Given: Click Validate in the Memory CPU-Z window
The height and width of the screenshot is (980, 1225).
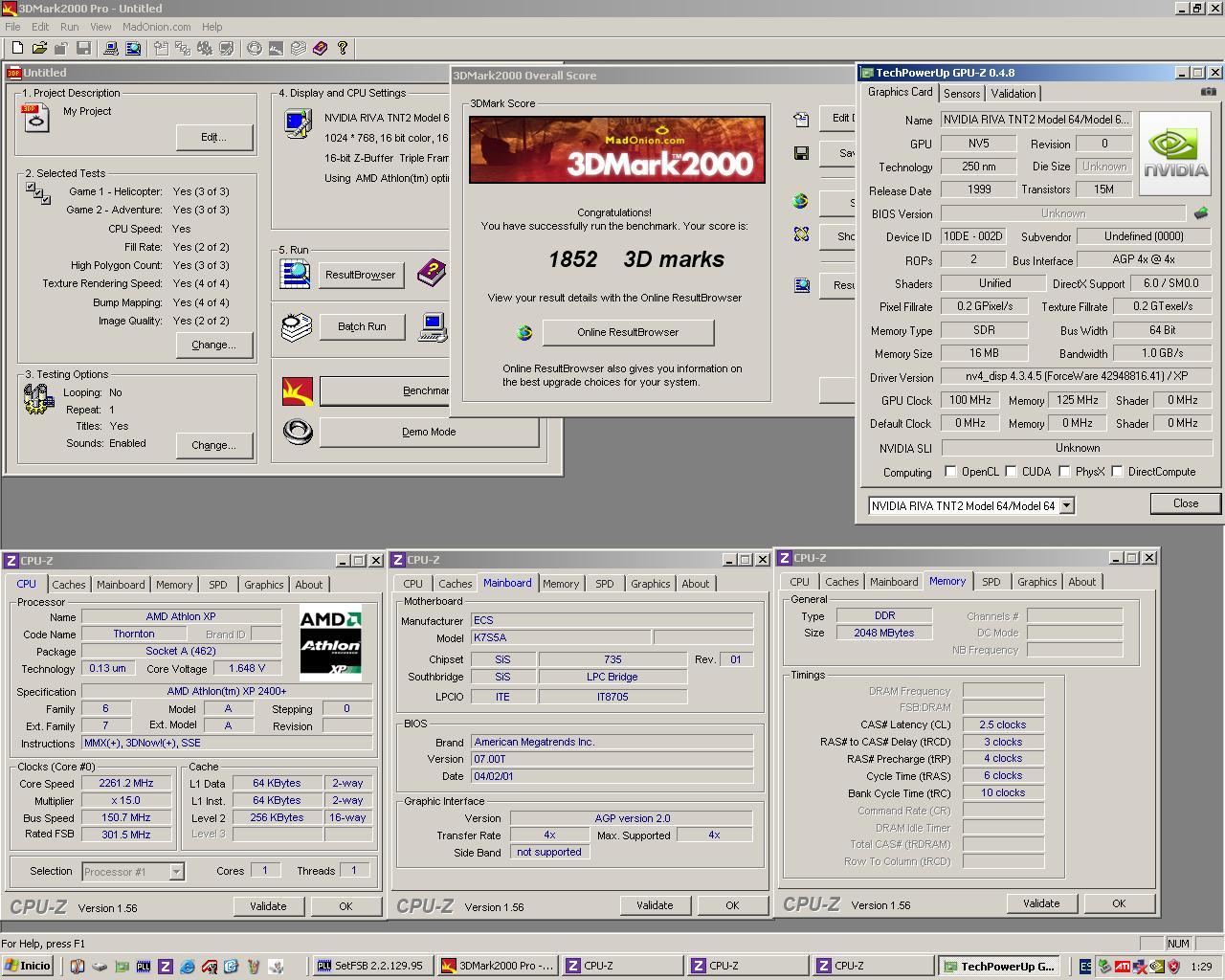Looking at the screenshot, I should pos(1041,903).
